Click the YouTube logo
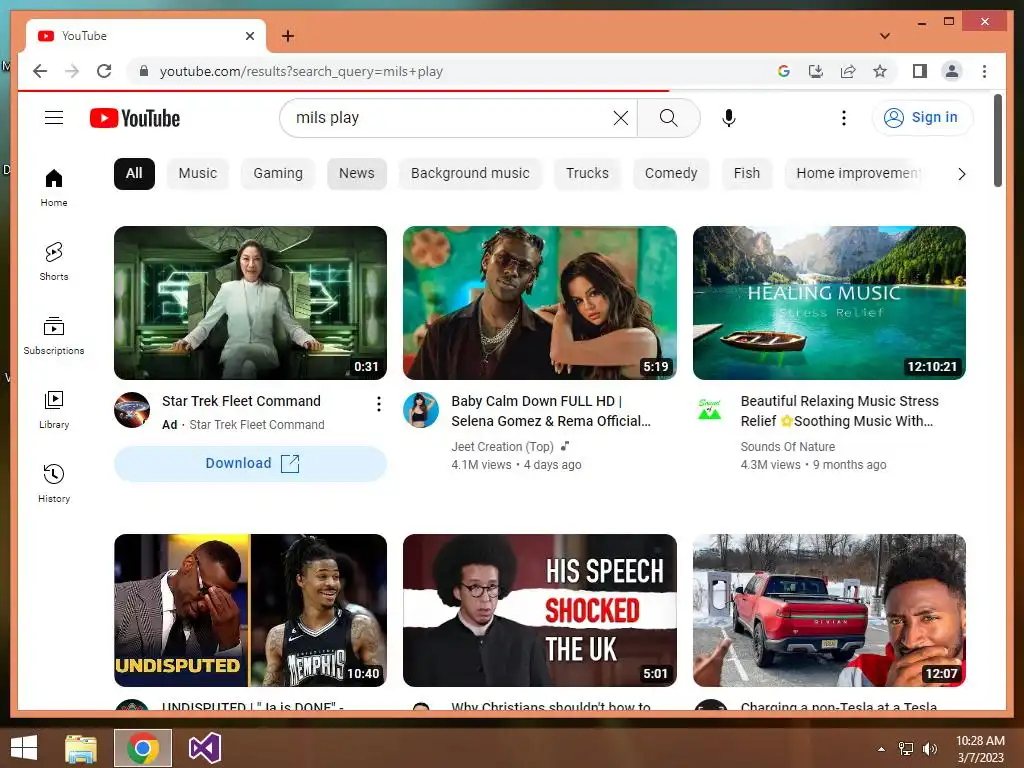The height and width of the screenshot is (768, 1024). (x=135, y=118)
